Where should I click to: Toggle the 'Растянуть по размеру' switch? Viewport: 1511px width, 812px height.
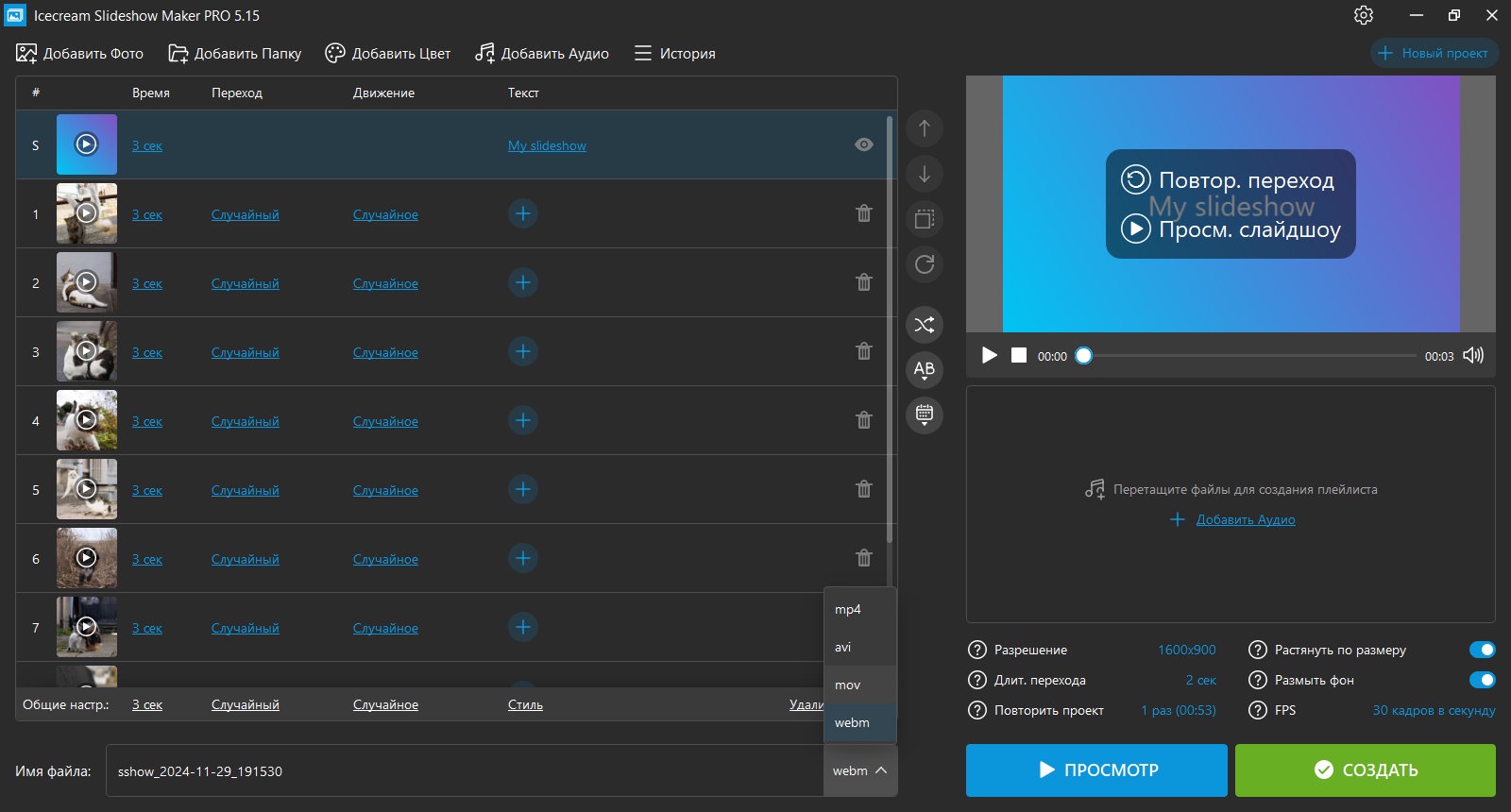(1482, 650)
